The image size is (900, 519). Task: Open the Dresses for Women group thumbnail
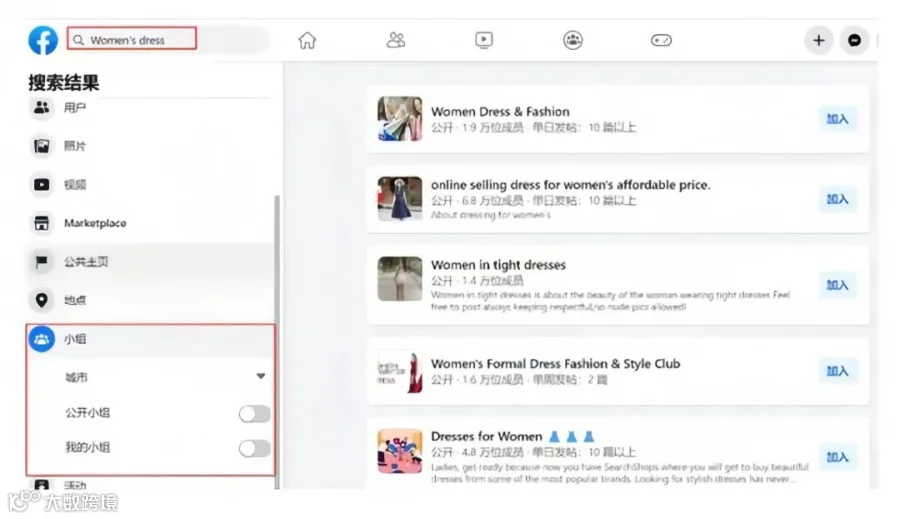[399, 451]
